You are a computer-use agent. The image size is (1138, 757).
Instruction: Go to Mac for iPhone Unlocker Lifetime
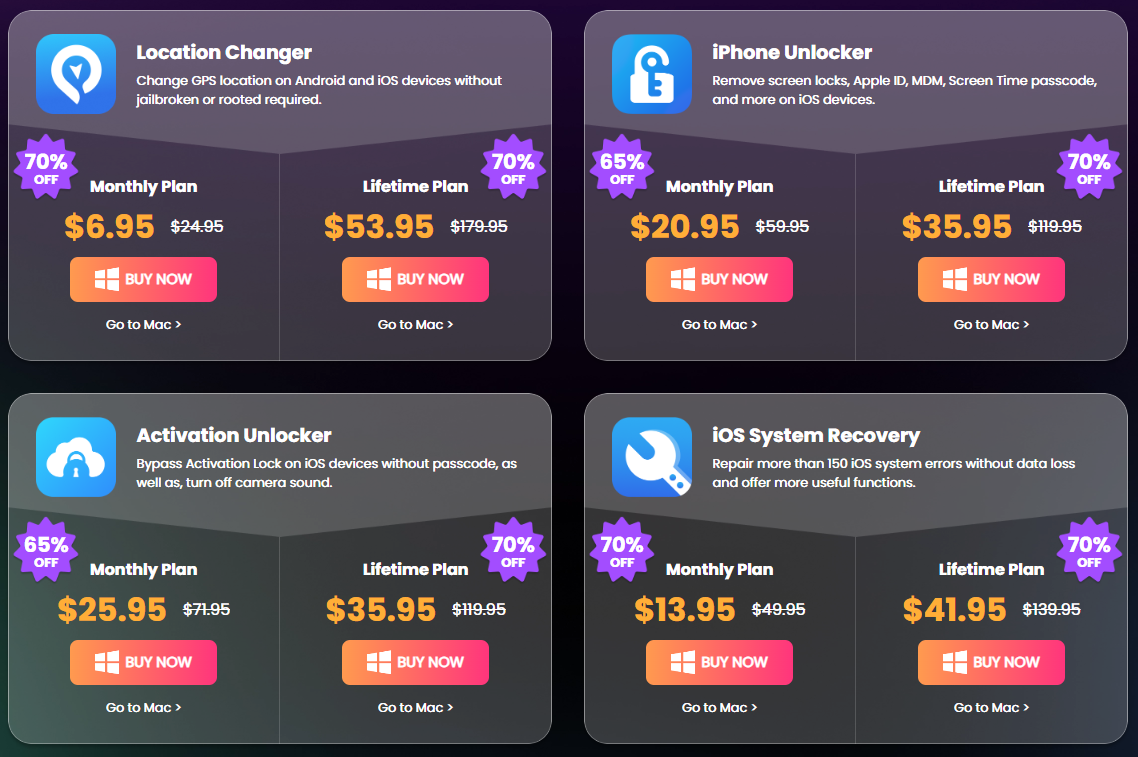tap(991, 324)
